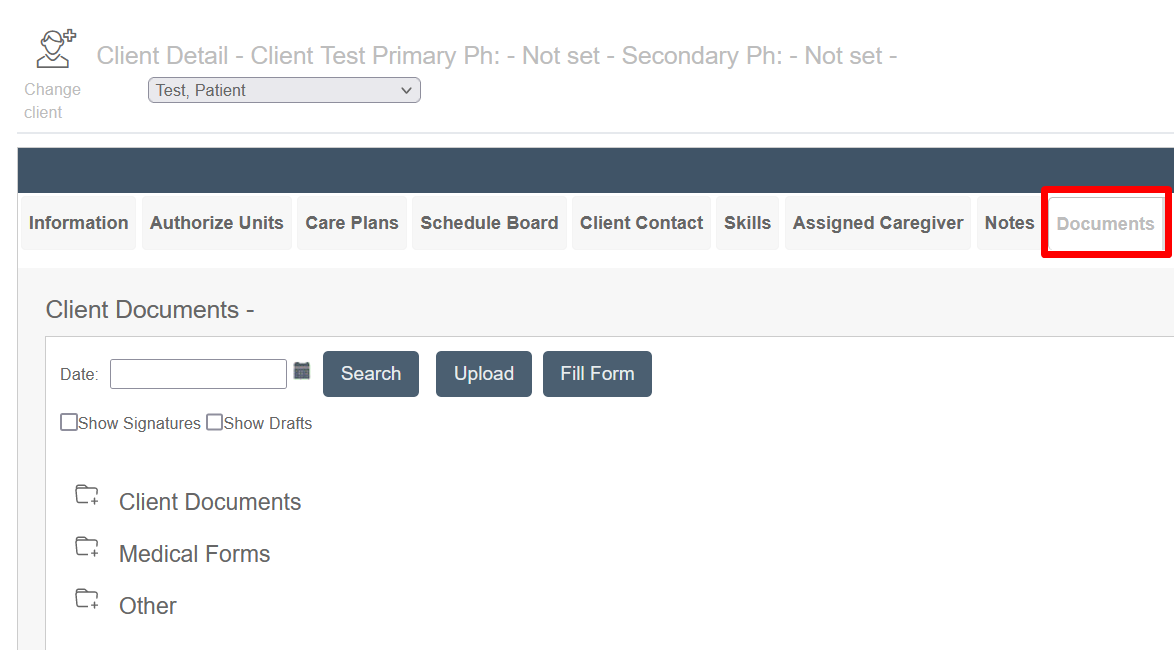Select the Client Documents tree item

[210, 502]
